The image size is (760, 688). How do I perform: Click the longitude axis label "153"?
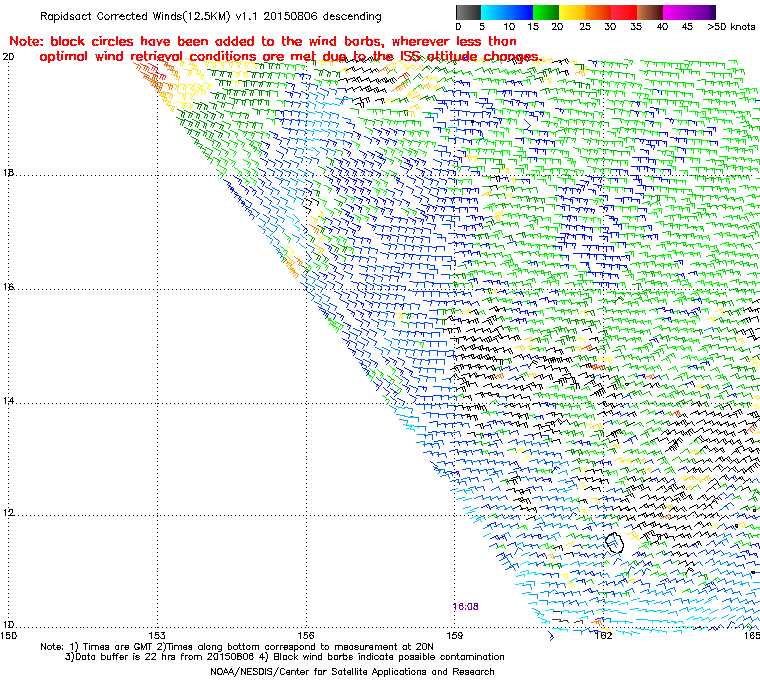click(x=157, y=636)
